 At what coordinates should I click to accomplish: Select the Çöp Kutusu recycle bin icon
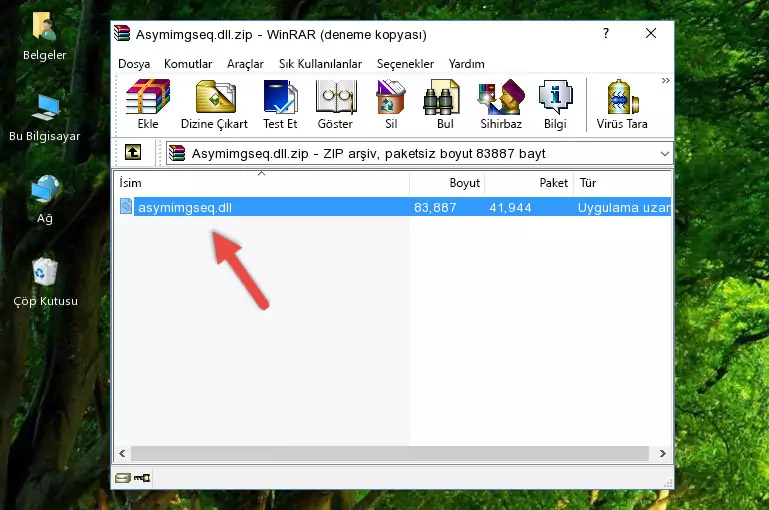[45, 281]
